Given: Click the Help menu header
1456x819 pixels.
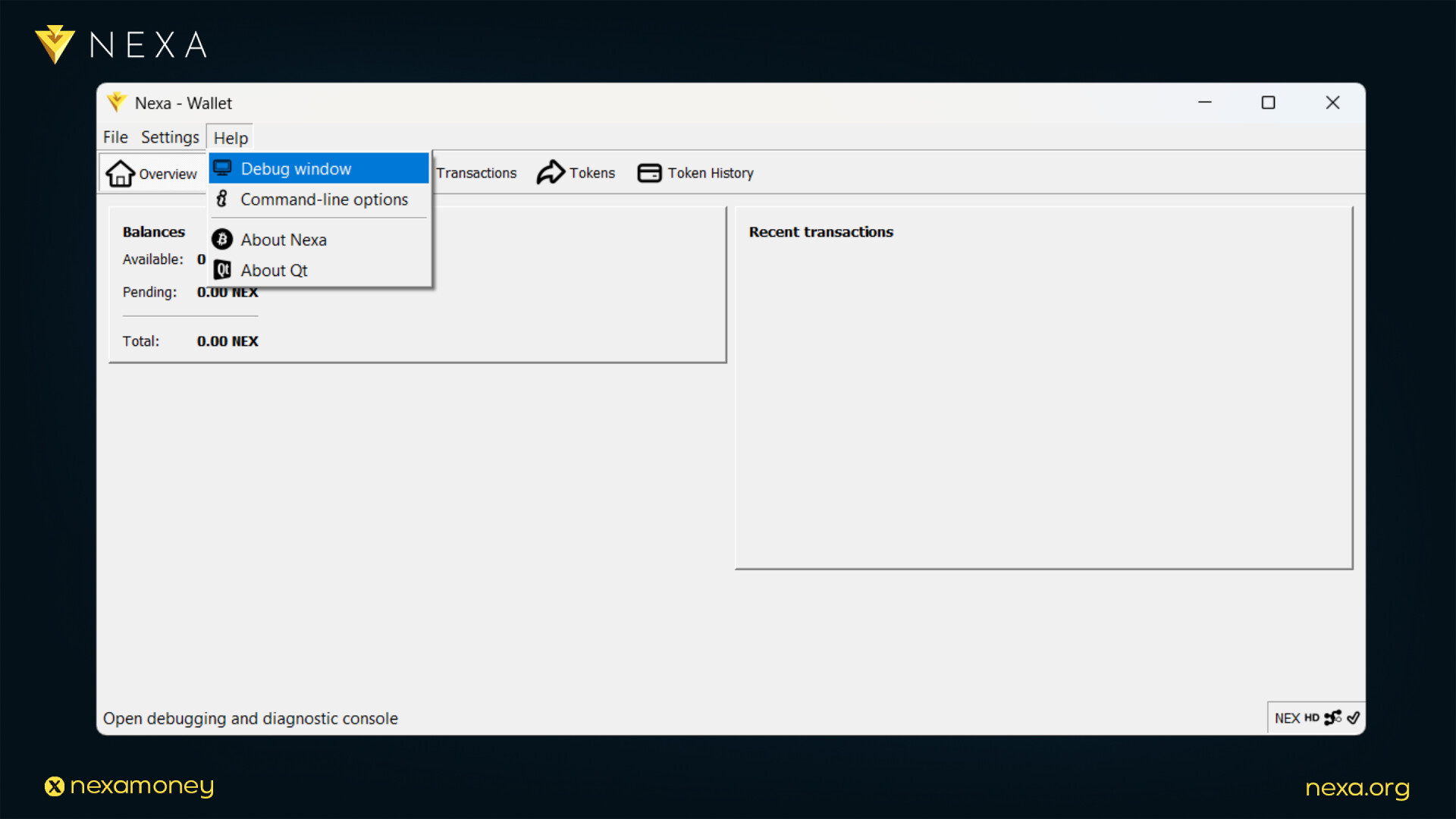Looking at the screenshot, I should [x=231, y=138].
